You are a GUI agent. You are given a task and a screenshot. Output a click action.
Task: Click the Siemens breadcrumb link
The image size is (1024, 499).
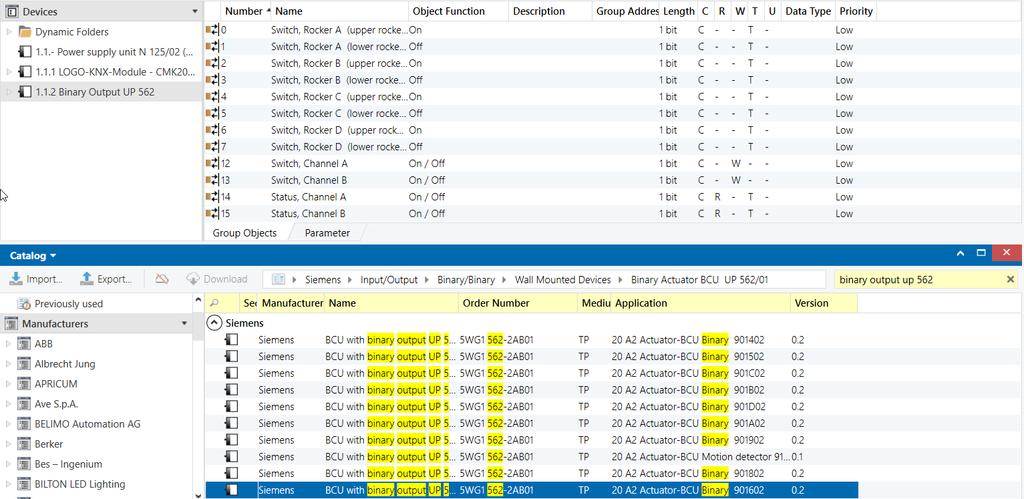[323, 280]
